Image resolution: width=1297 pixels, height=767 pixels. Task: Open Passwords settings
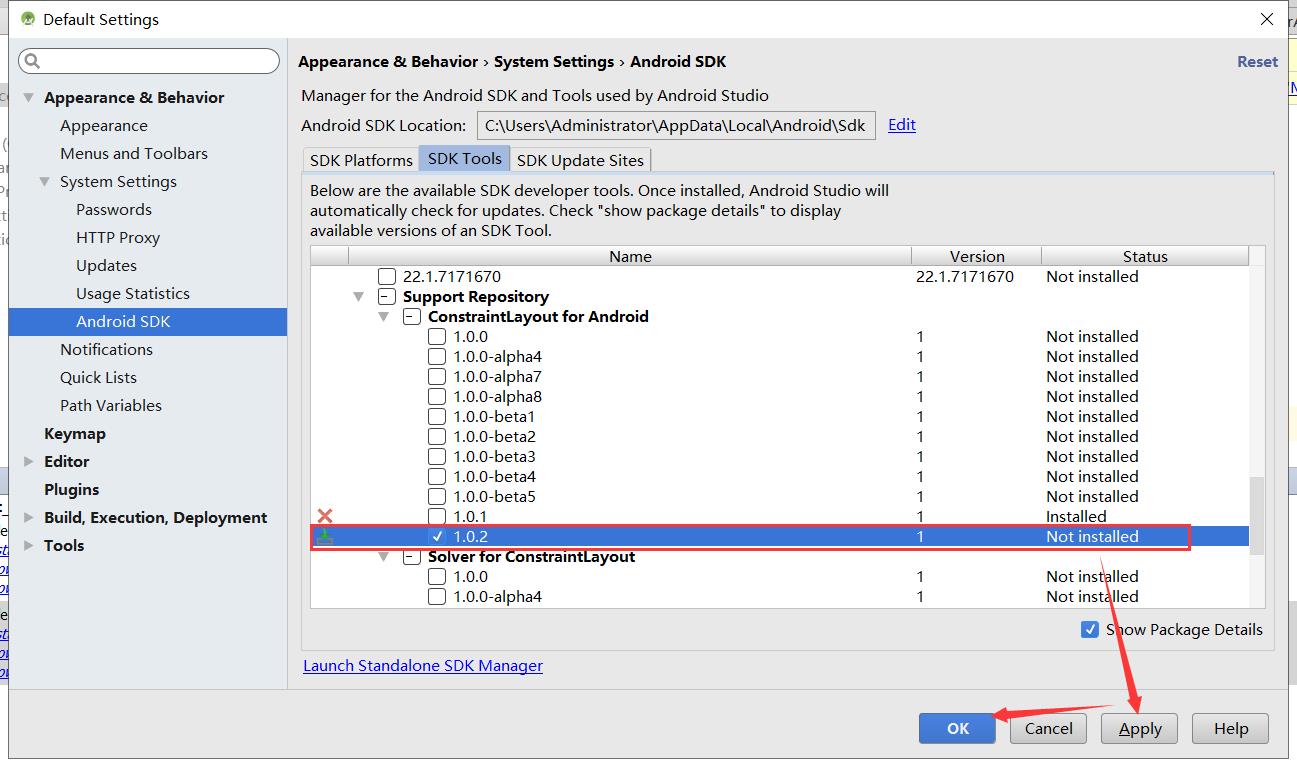point(114,210)
